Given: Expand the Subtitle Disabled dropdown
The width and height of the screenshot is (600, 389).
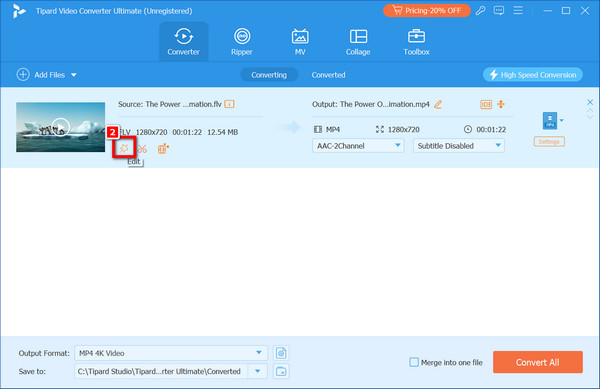Looking at the screenshot, I should (458, 146).
